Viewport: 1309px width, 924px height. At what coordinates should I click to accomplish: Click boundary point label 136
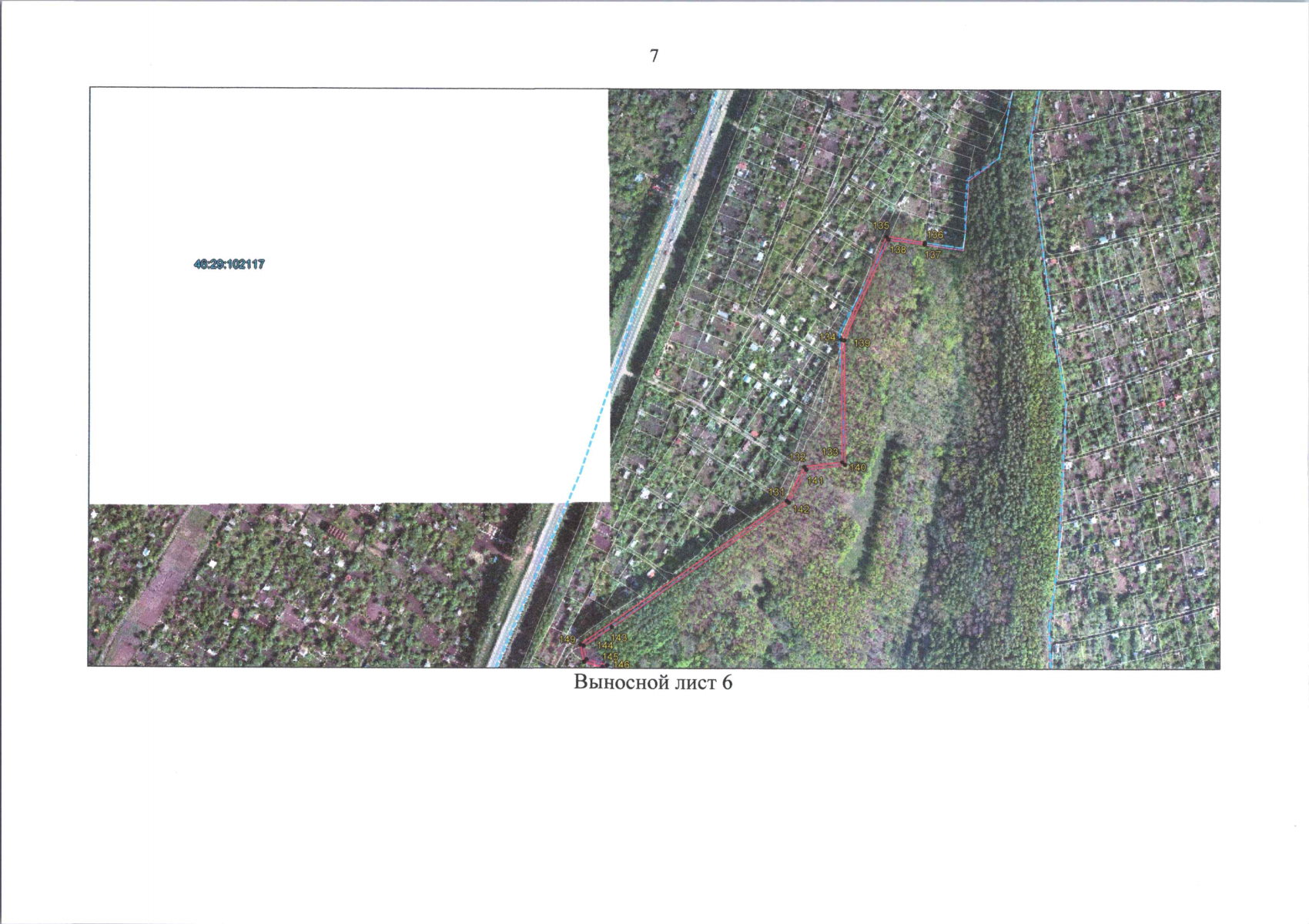[935, 234]
